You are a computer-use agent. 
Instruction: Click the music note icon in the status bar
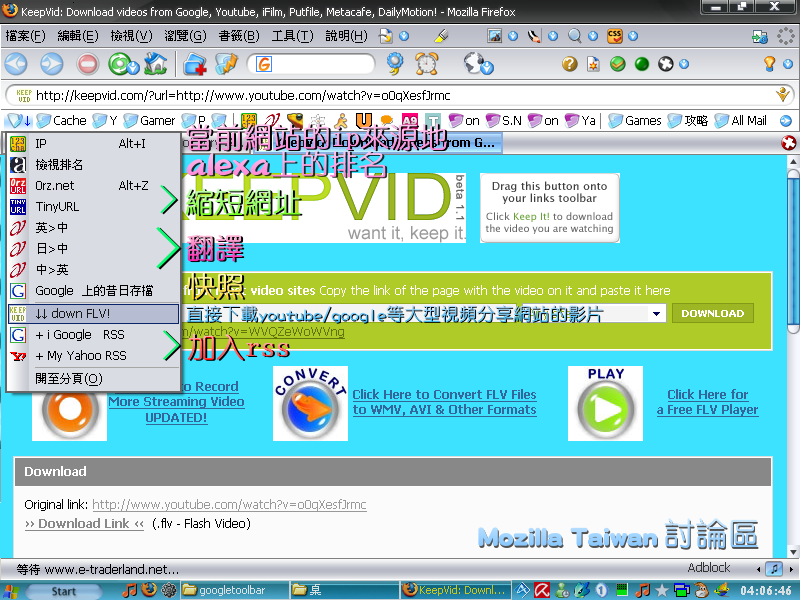[x=774, y=568]
